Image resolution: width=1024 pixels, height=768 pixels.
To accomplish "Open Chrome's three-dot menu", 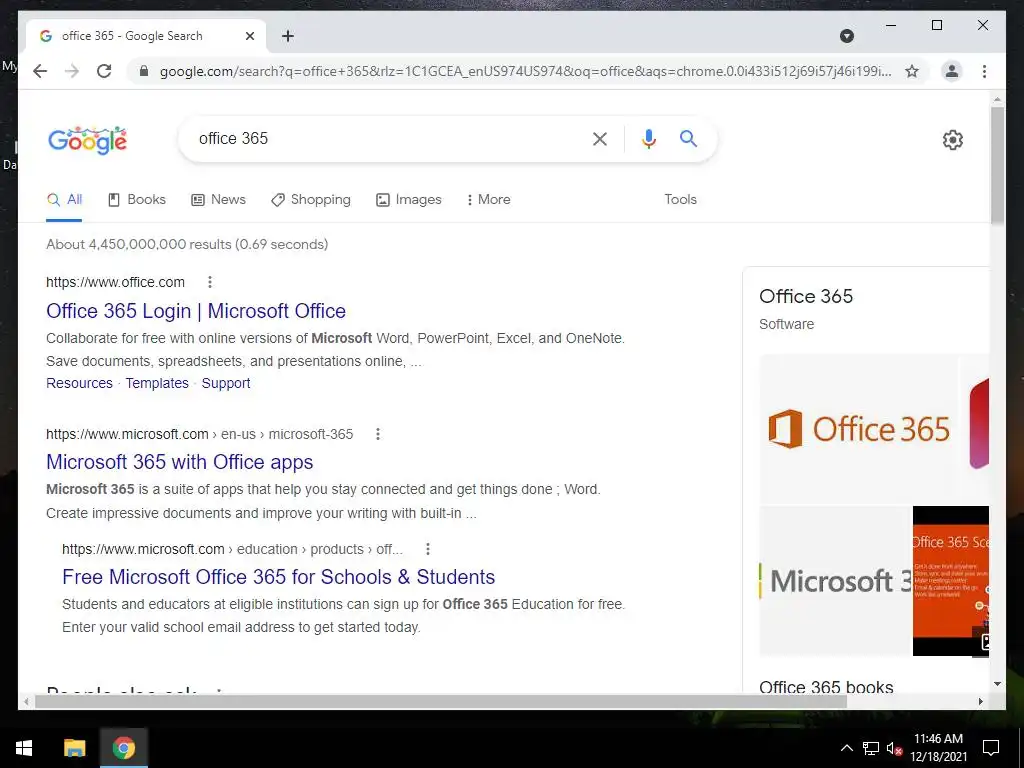I will pos(984,71).
